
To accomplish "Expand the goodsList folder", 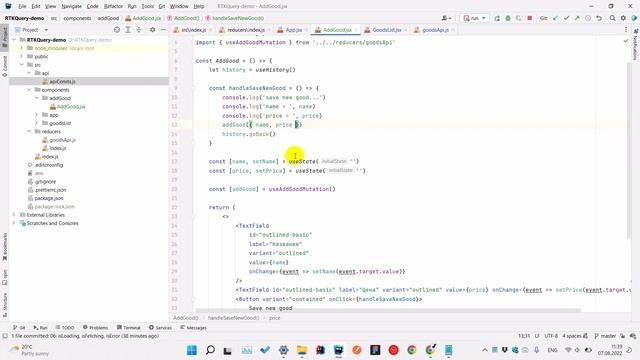I will pos(36,123).
